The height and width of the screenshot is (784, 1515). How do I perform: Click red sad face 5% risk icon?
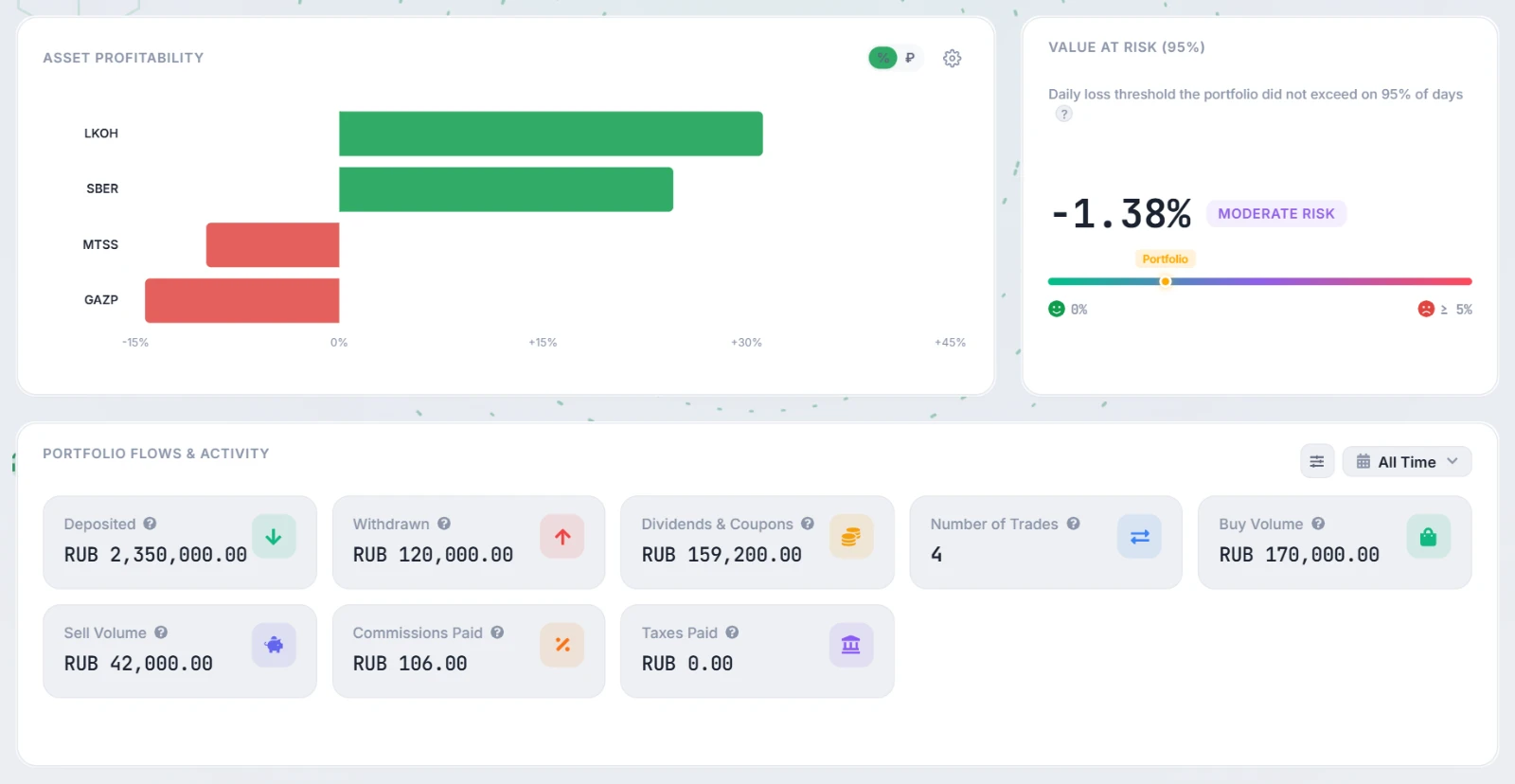[1426, 309]
